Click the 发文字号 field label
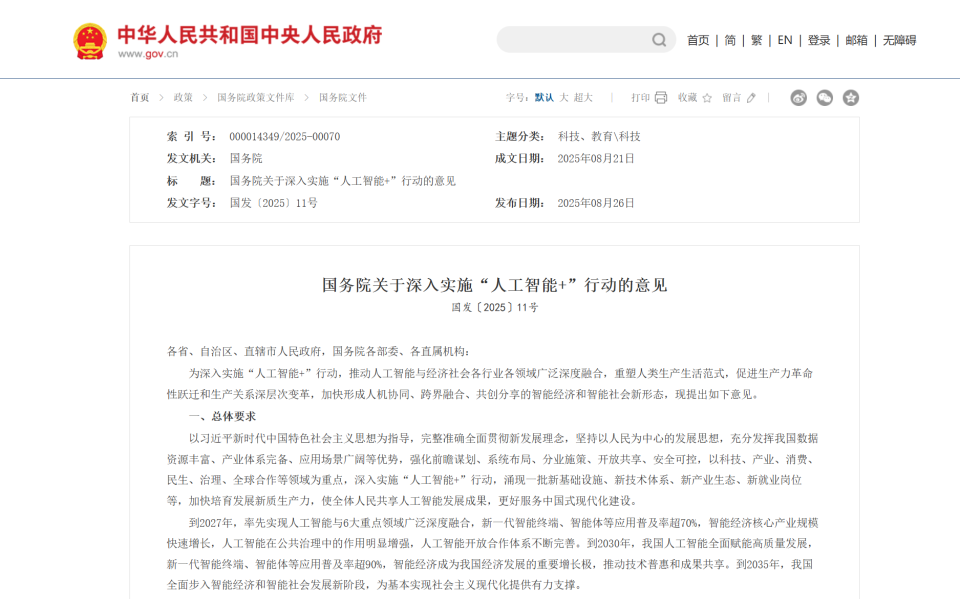 192,203
